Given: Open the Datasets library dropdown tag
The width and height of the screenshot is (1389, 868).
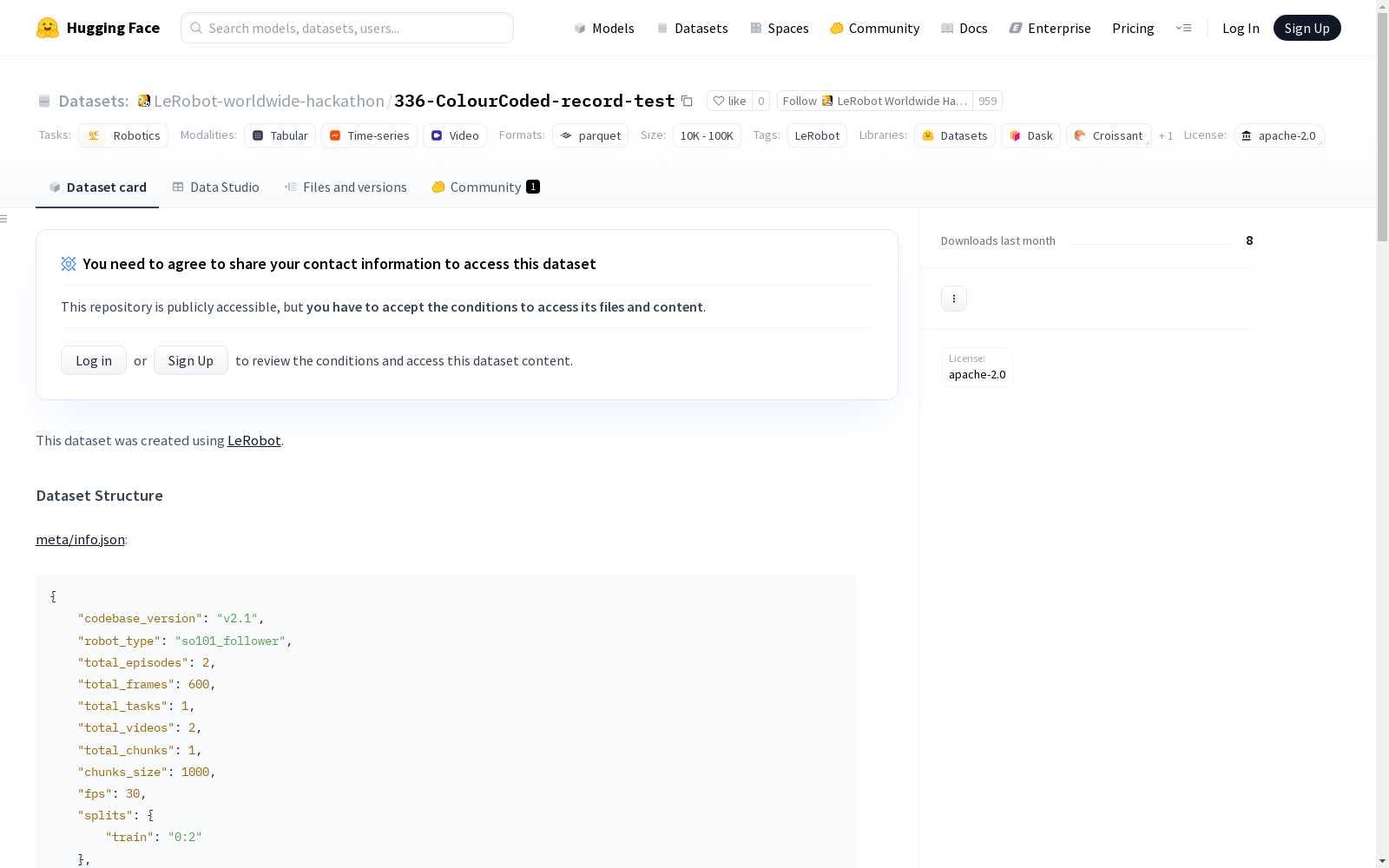Looking at the screenshot, I should (x=955, y=135).
